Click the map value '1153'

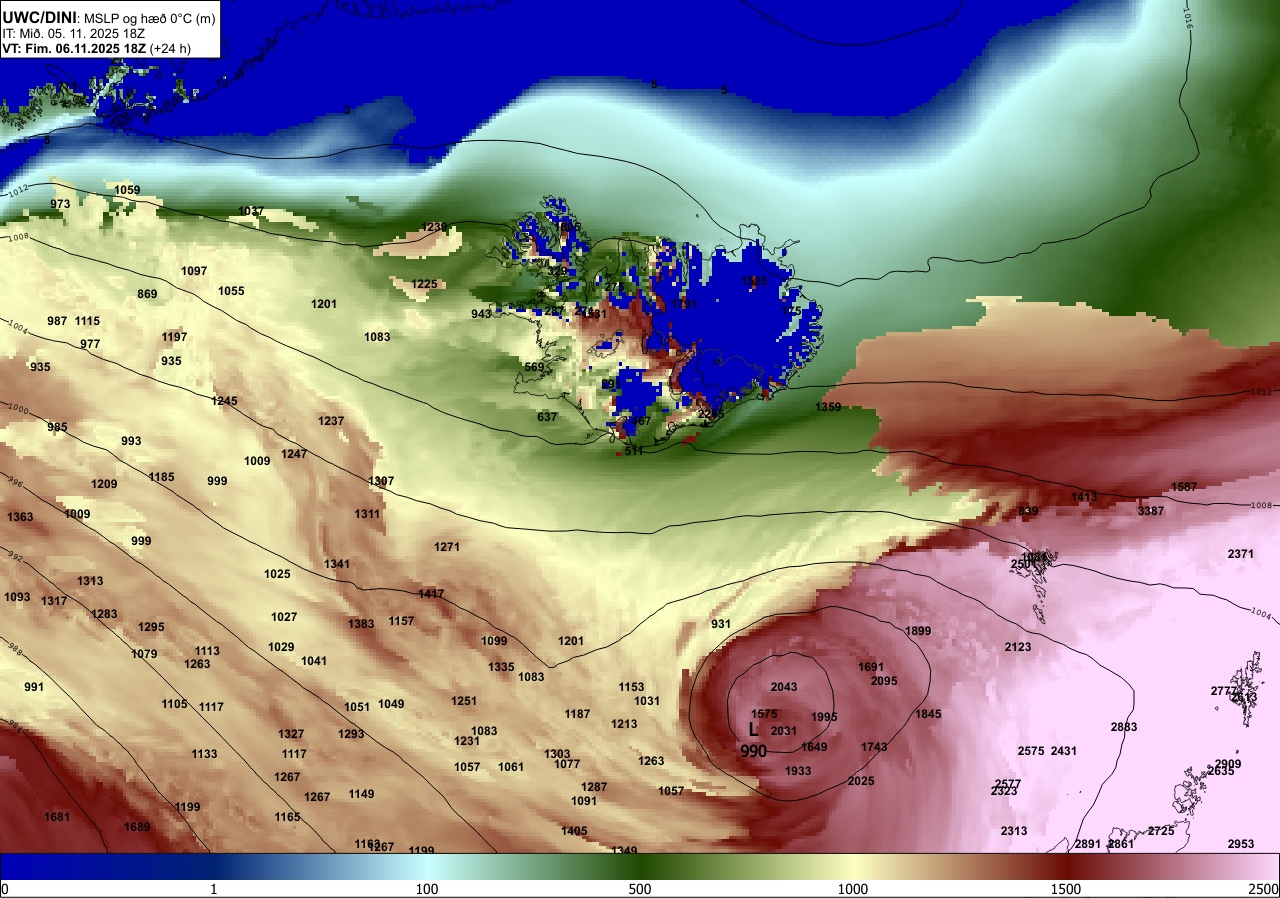631,687
